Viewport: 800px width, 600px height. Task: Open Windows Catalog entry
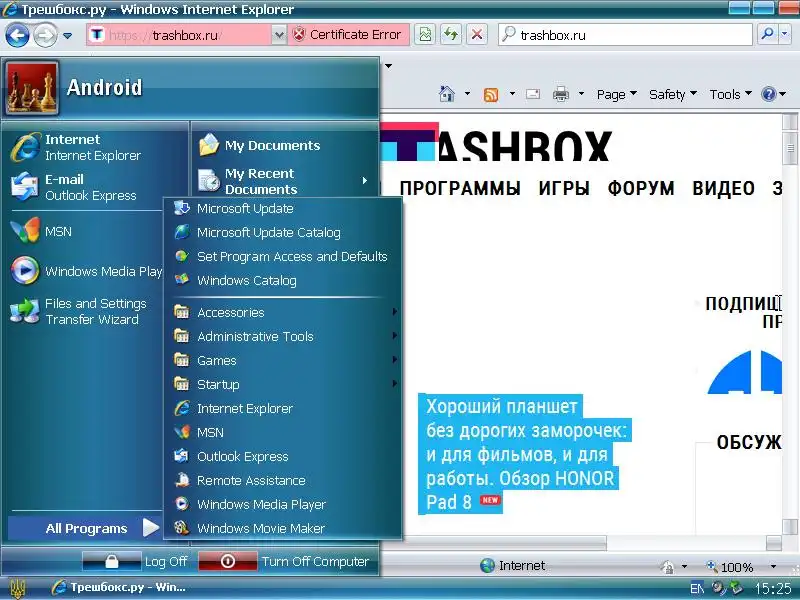pyautogui.click(x=283, y=280)
